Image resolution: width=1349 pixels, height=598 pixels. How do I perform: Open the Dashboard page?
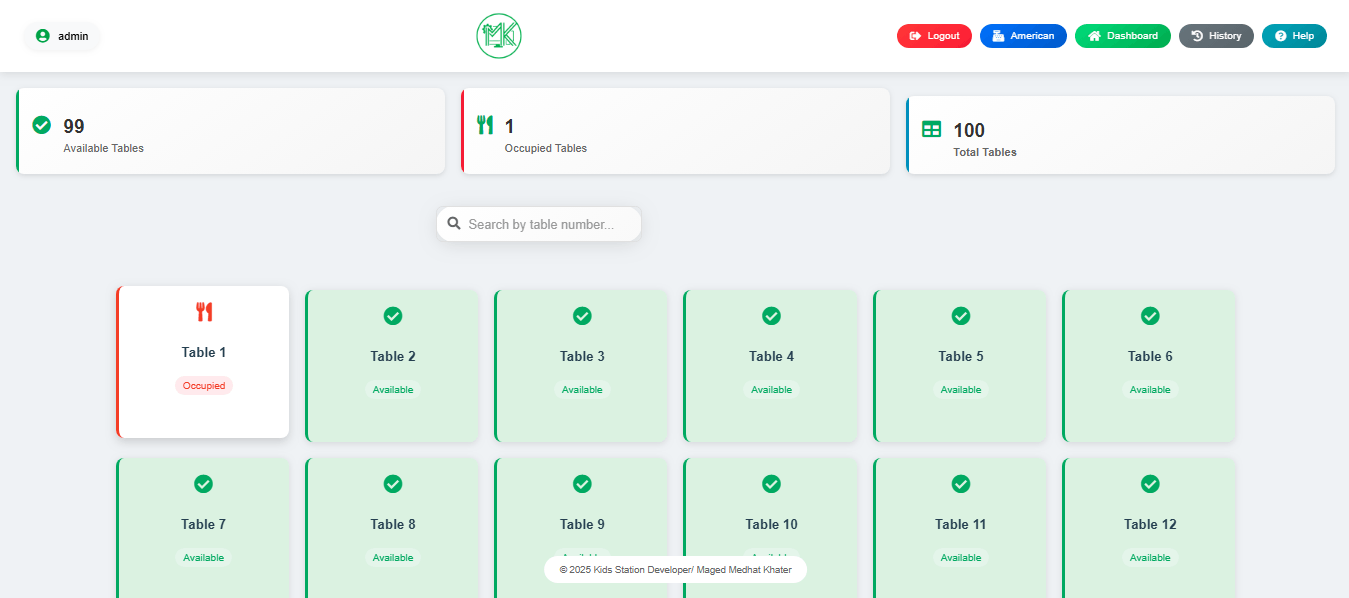[1122, 36]
